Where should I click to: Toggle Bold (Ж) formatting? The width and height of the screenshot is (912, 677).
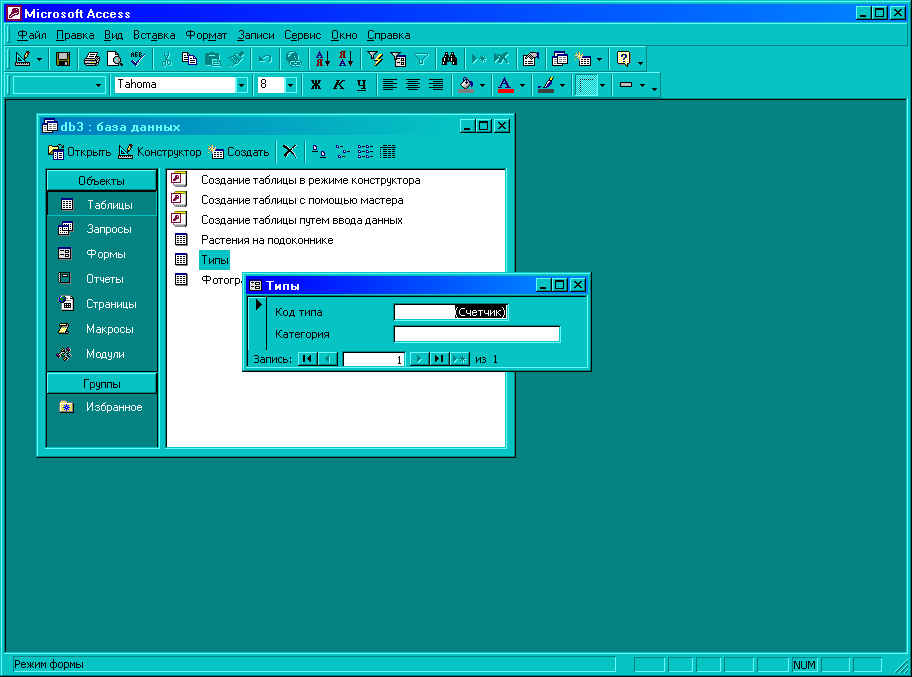point(316,85)
